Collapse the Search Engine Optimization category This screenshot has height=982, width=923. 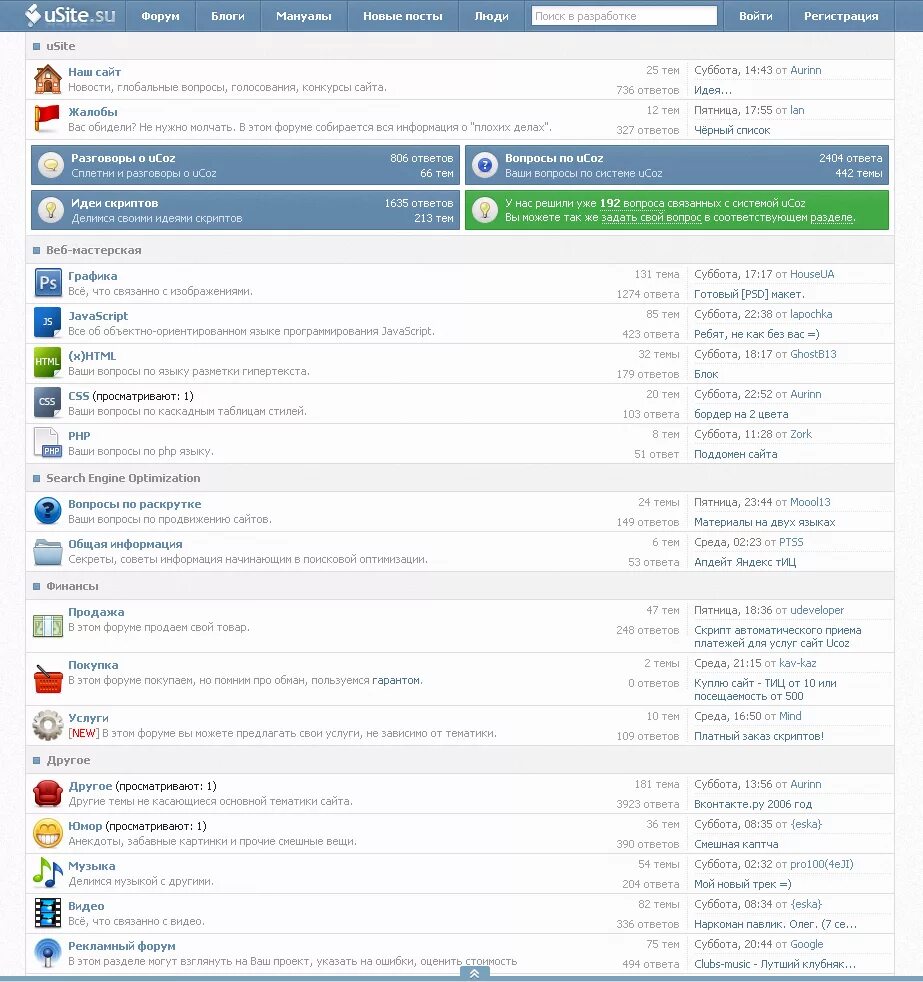click(36, 478)
